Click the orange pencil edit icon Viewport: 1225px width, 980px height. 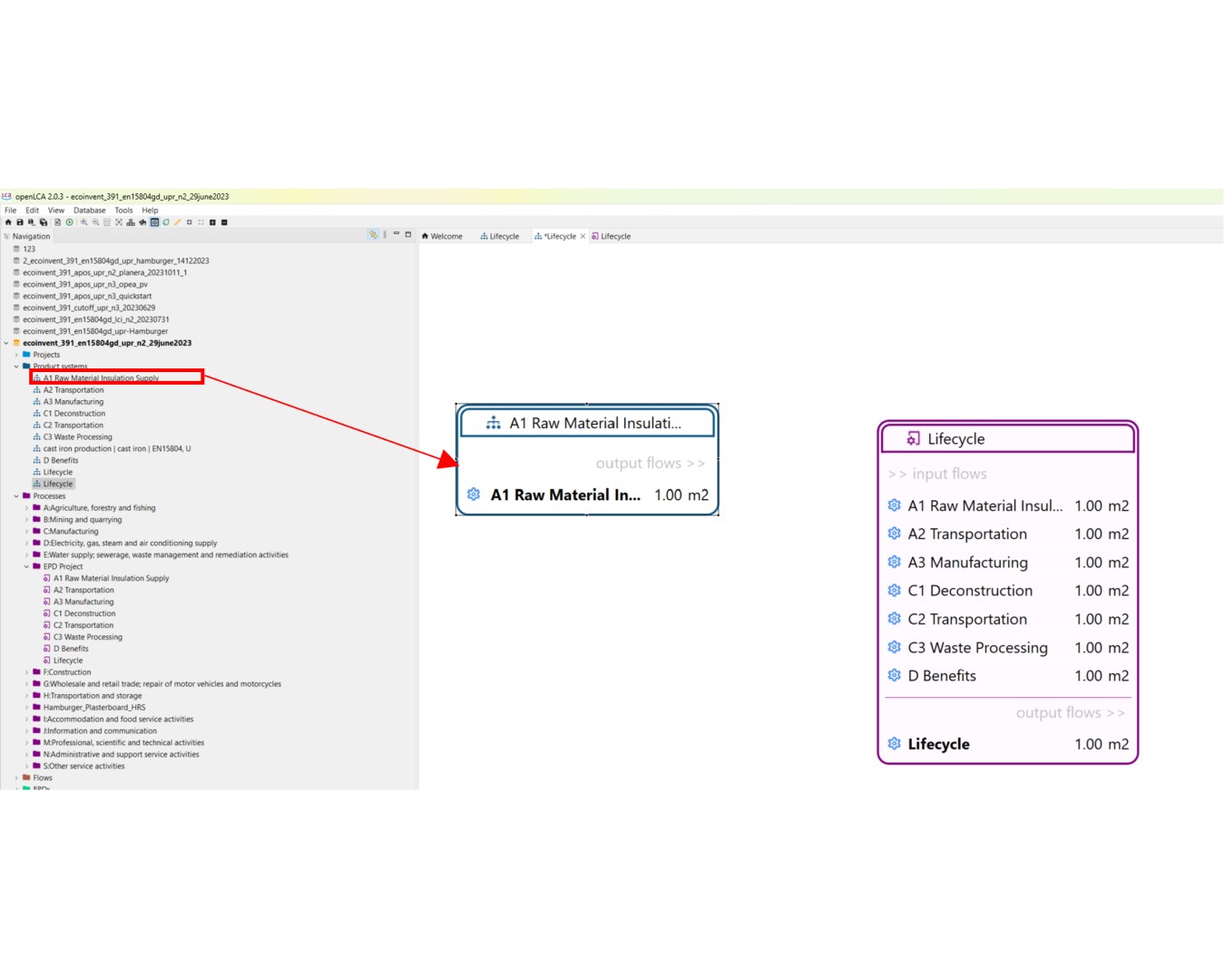(178, 222)
